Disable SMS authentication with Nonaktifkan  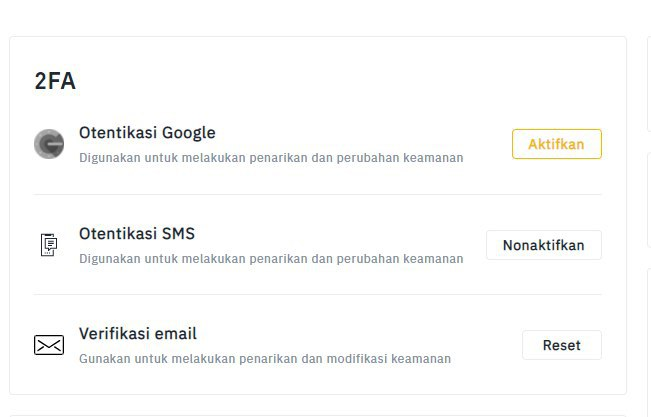pyautogui.click(x=543, y=245)
